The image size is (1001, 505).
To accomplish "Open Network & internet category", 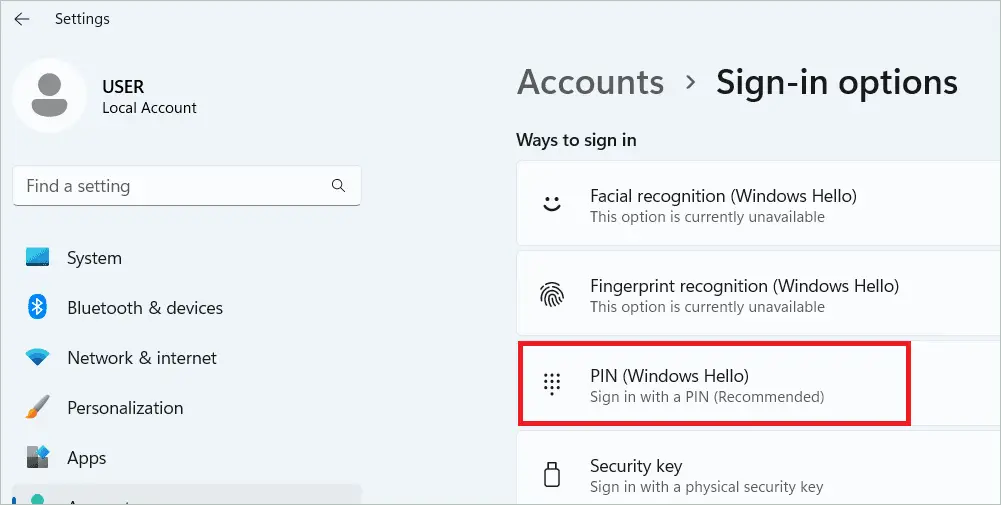I will tap(187, 358).
